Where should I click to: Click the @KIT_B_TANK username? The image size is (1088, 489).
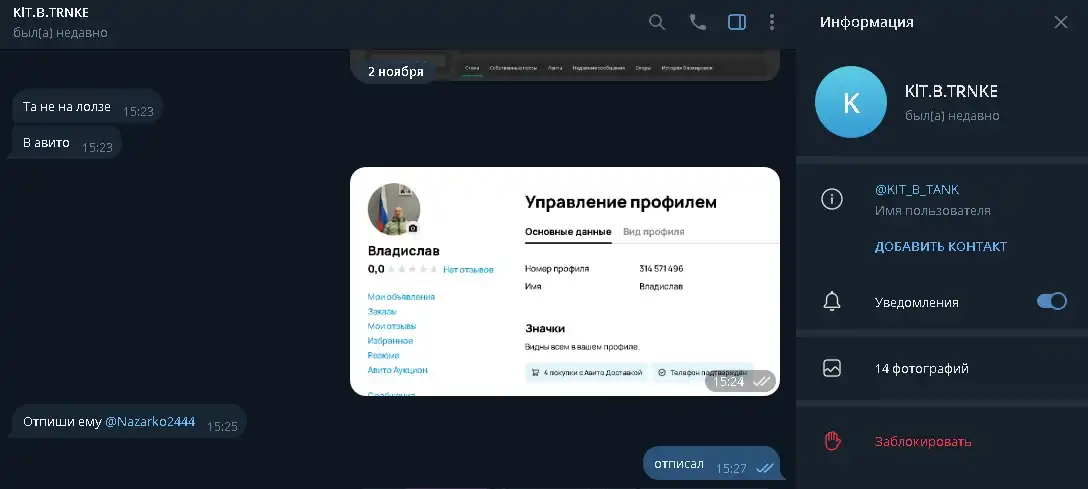click(917, 189)
